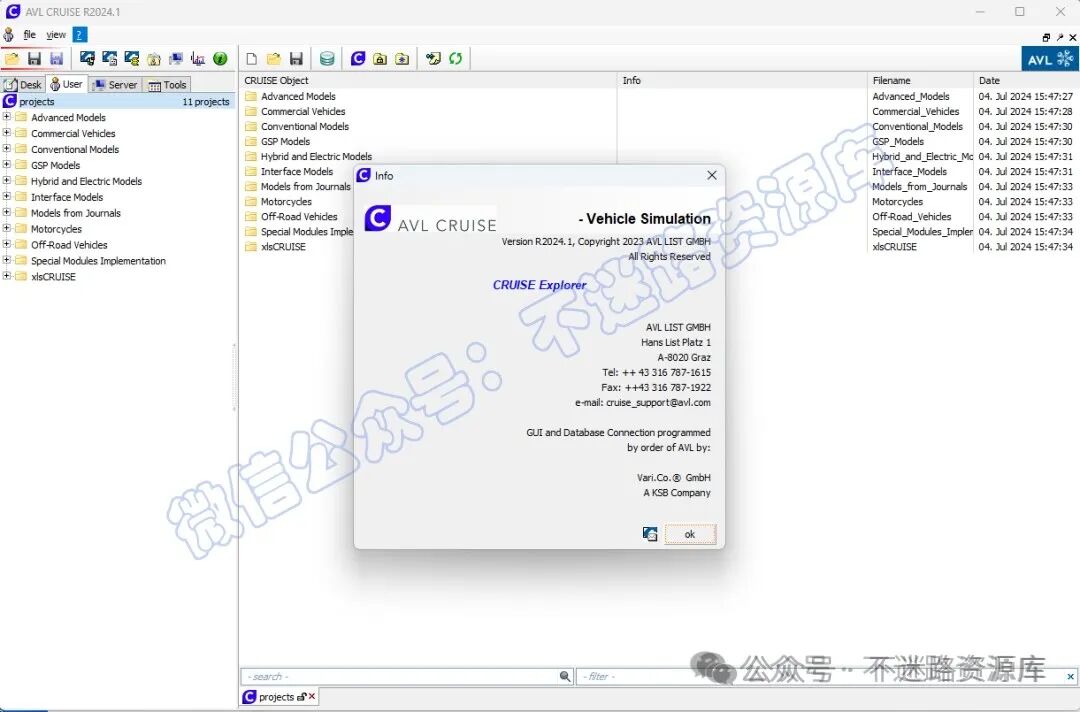Switch to the Desk tab
The image size is (1080, 712).
(23, 85)
